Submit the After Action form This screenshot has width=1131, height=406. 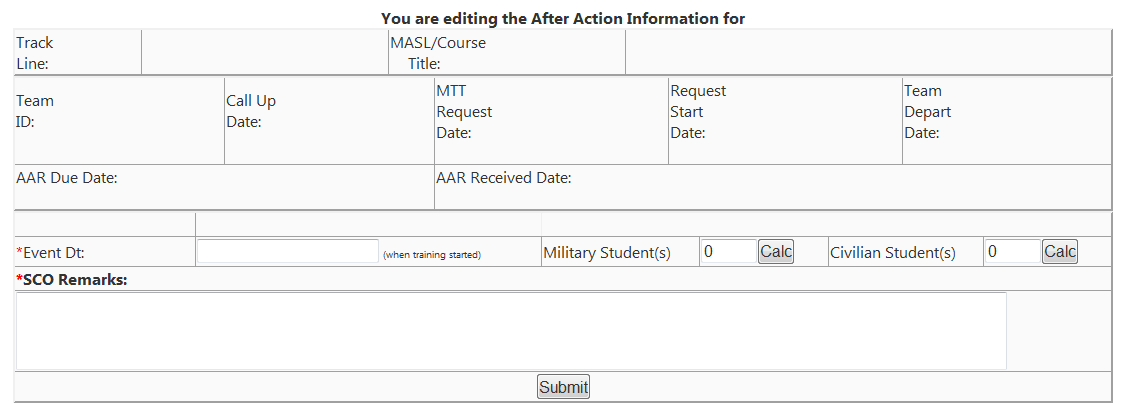point(563,387)
